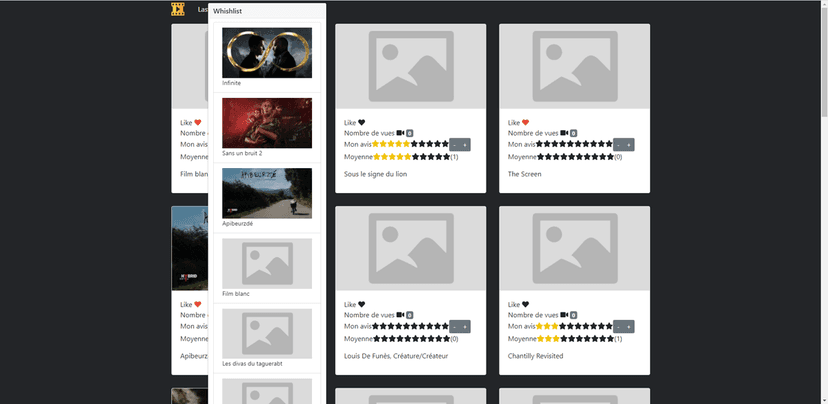Increase Mon avis on Chantilly Revisited
This screenshot has height=404, width=828.
628,326
